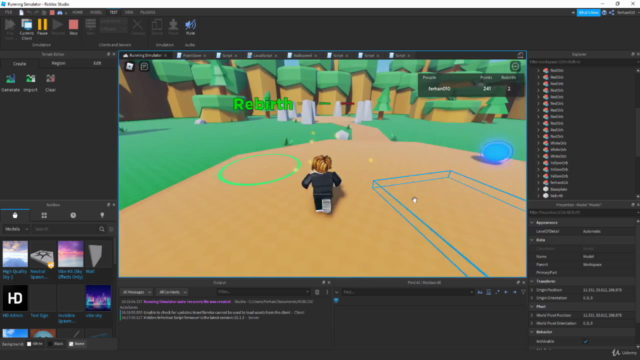The image size is (640, 360).
Task: Open the HOME ribbon tab
Action: (78, 13)
